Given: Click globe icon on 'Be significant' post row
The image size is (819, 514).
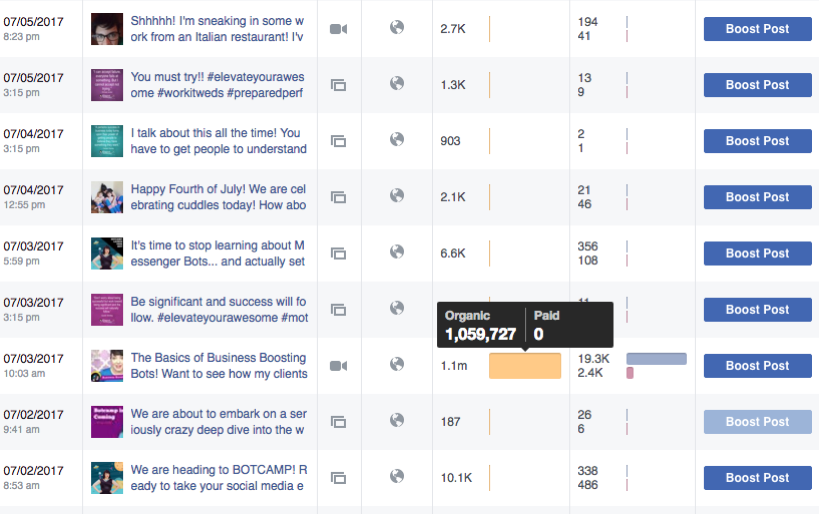Looking at the screenshot, I should pyautogui.click(x=397, y=308).
